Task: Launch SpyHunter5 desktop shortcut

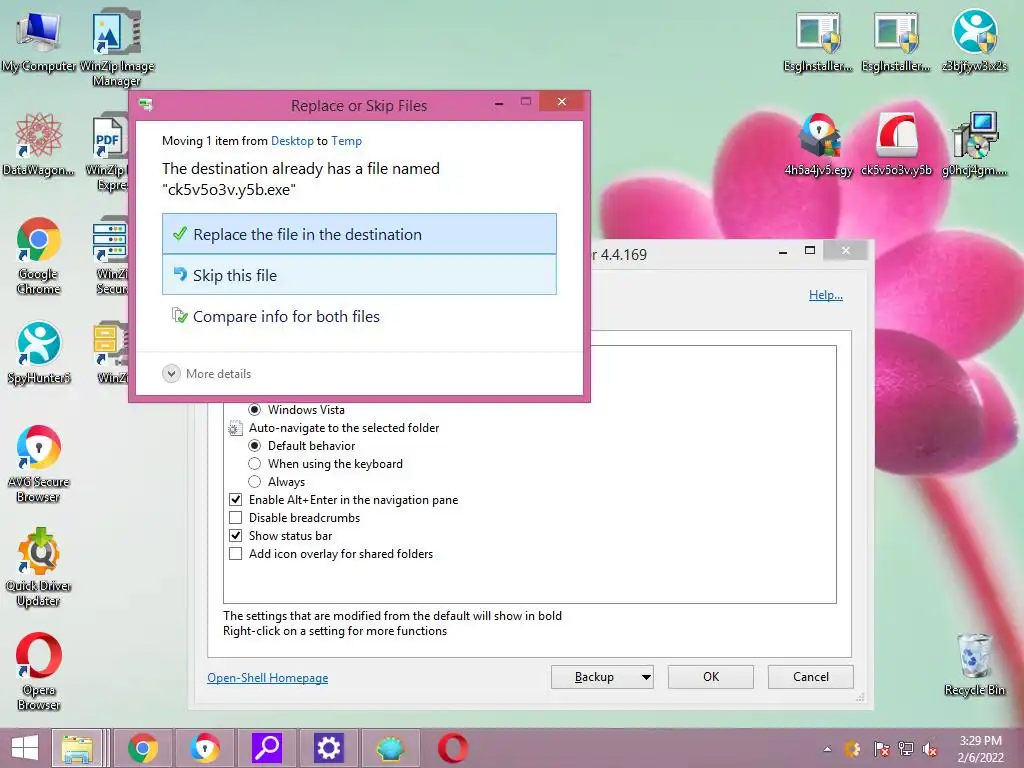Action: 39,353
